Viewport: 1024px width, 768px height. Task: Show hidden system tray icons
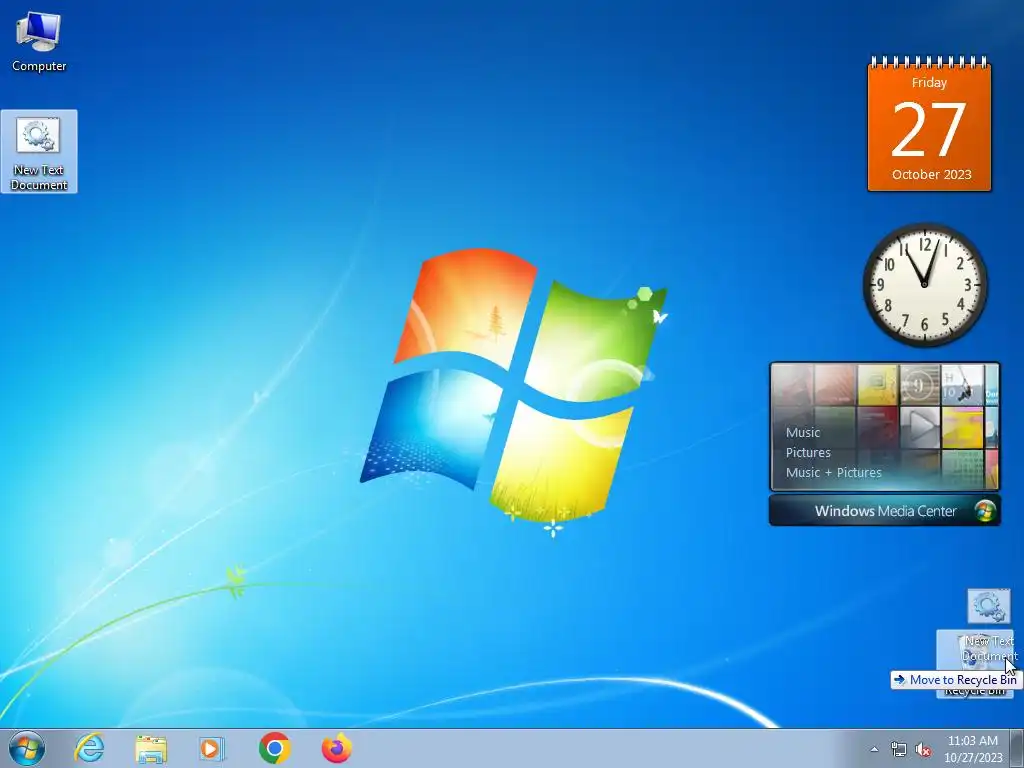[x=874, y=750]
